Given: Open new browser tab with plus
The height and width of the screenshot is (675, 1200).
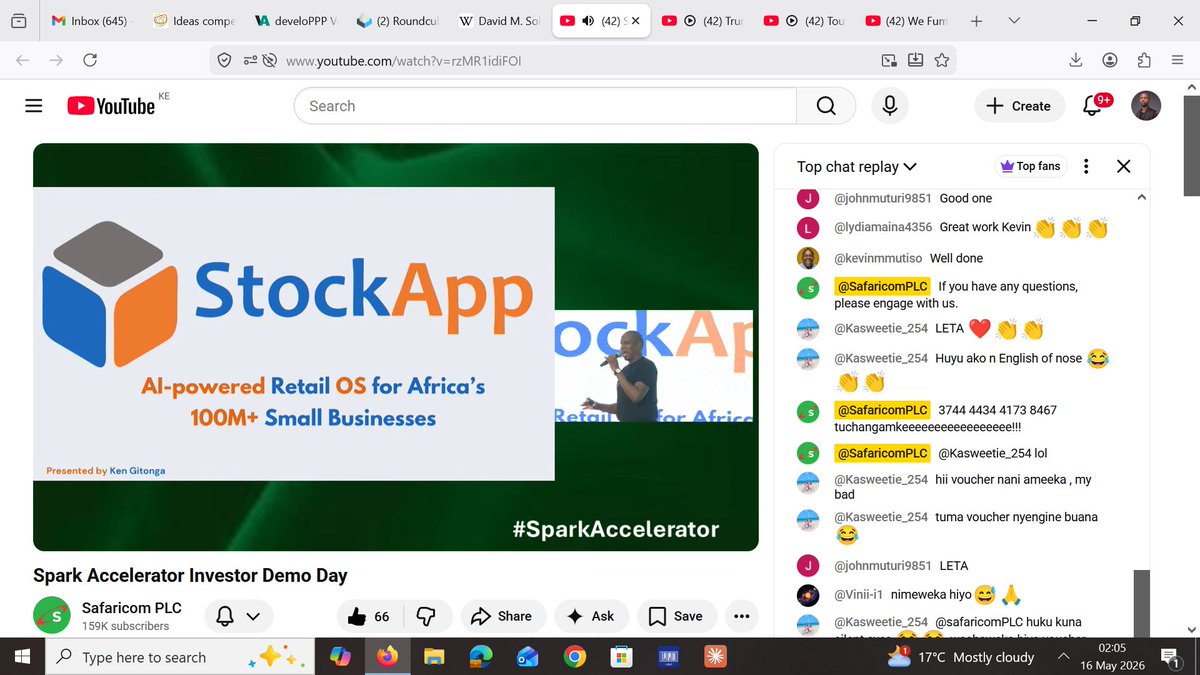Looking at the screenshot, I should (976, 21).
